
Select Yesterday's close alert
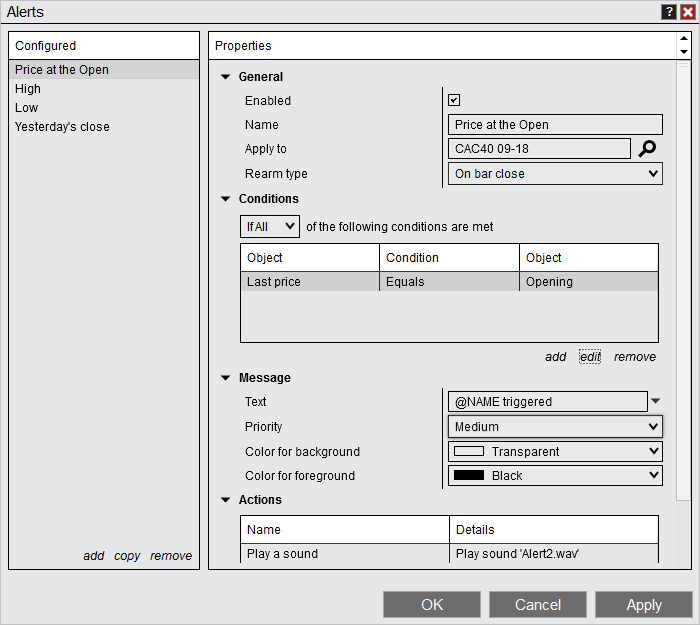[x=104, y=127]
